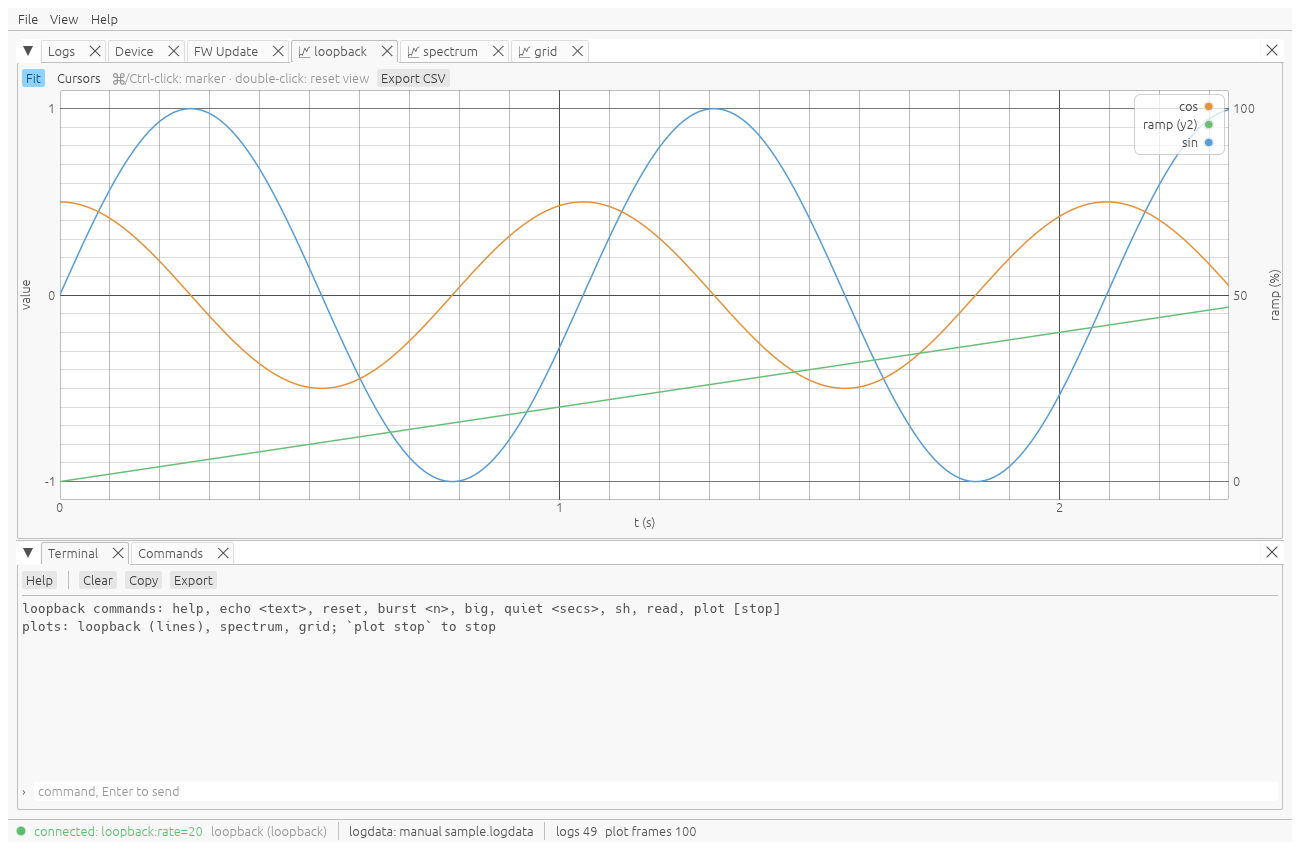Open the View menu
This screenshot has height=850, width=1300.
point(64,19)
